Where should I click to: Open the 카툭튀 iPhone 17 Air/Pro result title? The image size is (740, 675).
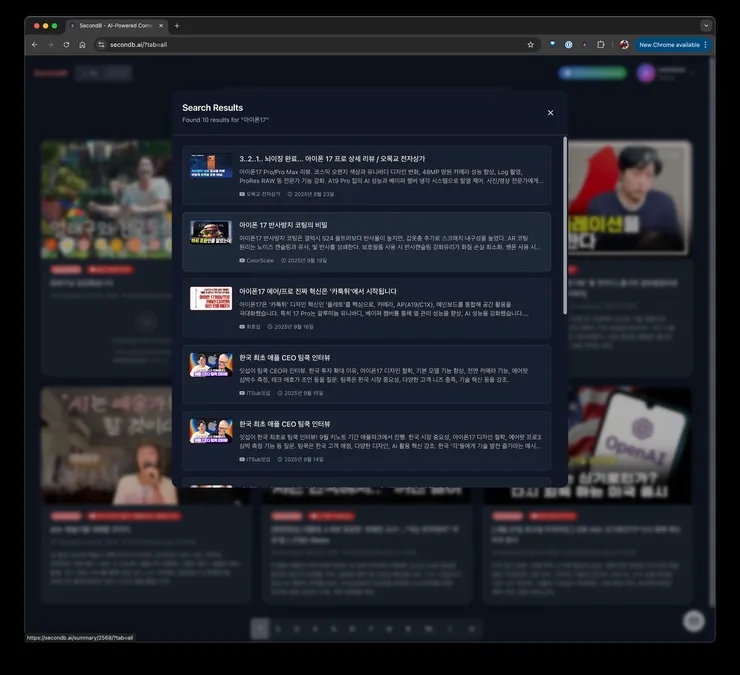pos(317,291)
